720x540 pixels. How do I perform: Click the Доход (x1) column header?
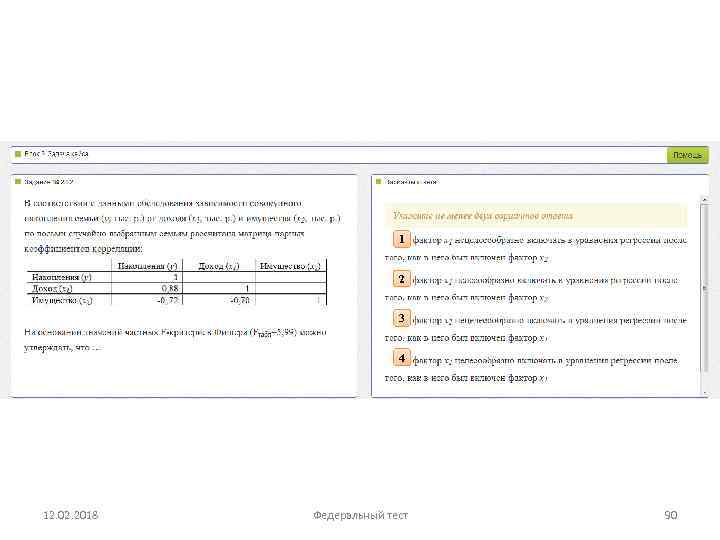[x=219, y=266]
